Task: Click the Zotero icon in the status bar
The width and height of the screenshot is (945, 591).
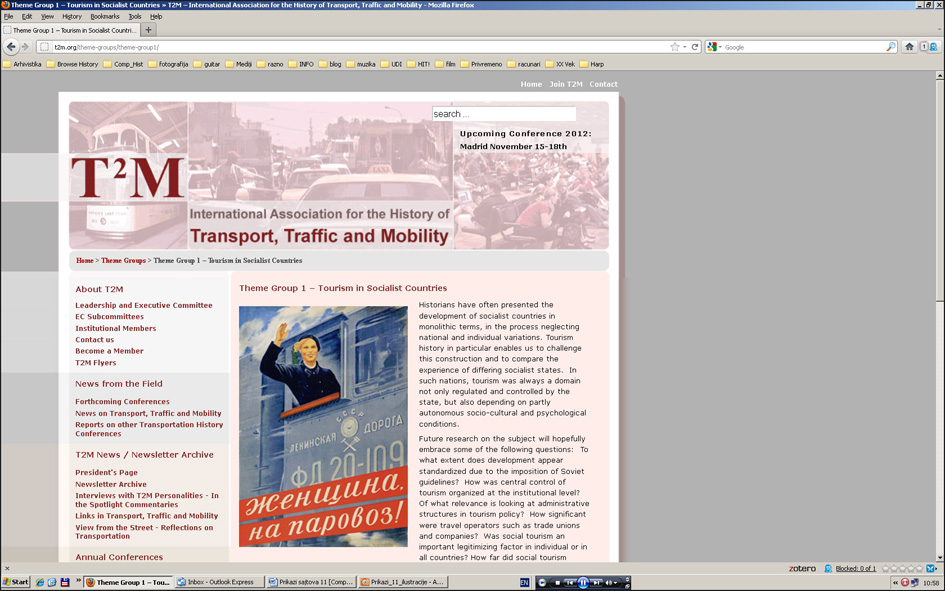Action: (801, 568)
